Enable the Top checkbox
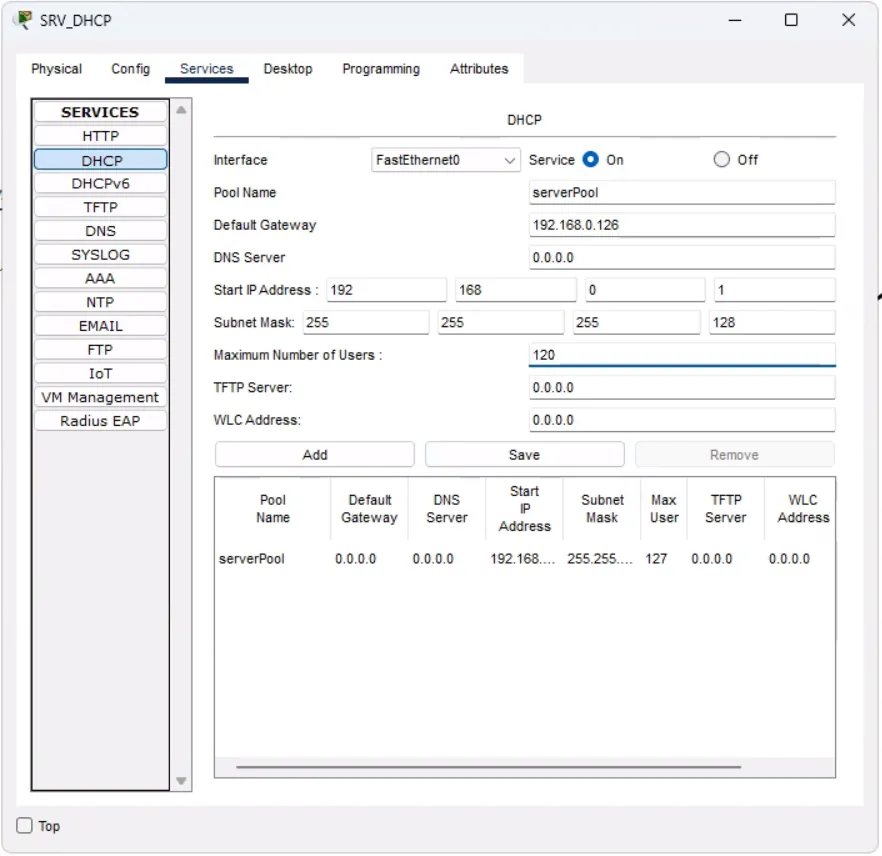The height and width of the screenshot is (856, 882). (25, 826)
